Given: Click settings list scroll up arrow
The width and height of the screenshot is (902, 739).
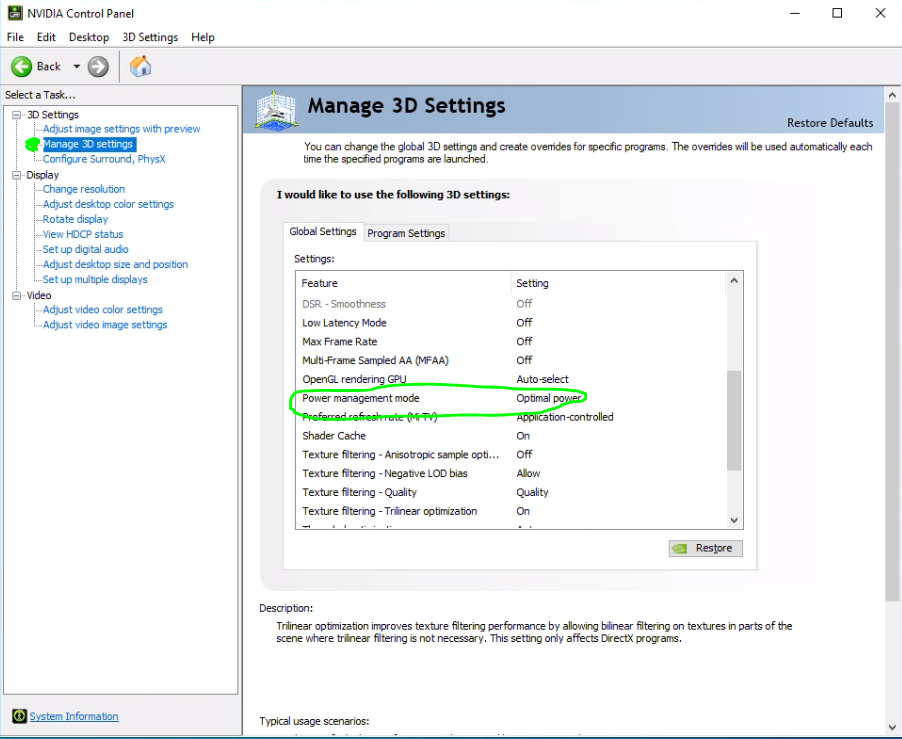Looking at the screenshot, I should [x=734, y=281].
